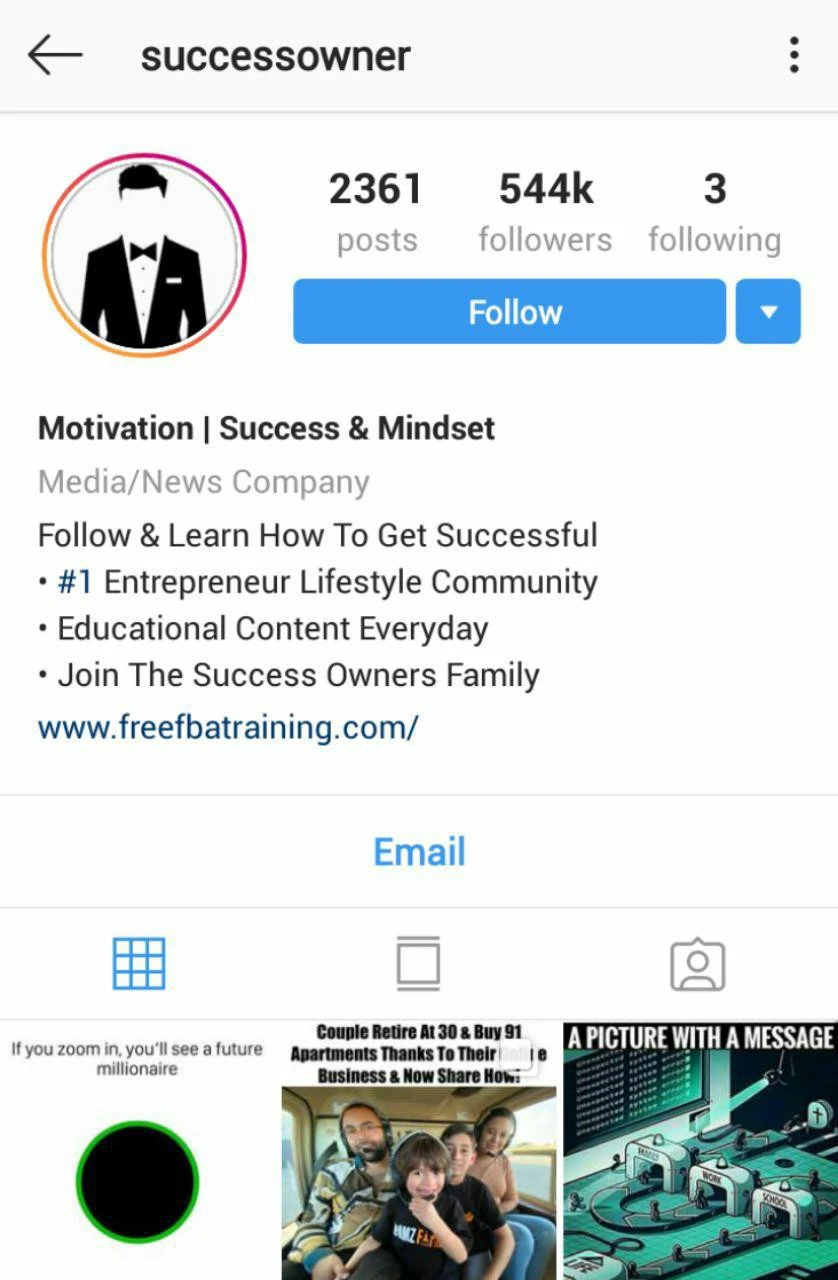Screen dimensions: 838x1280
Task: Tap the #1 hashtag in bio
Action: point(75,582)
